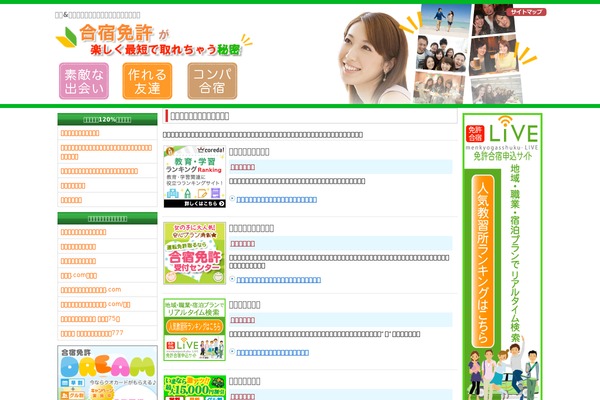Viewport: 600px width, 400px height.
Task: Click the green 120% sidebar section header
Action: 108,119
